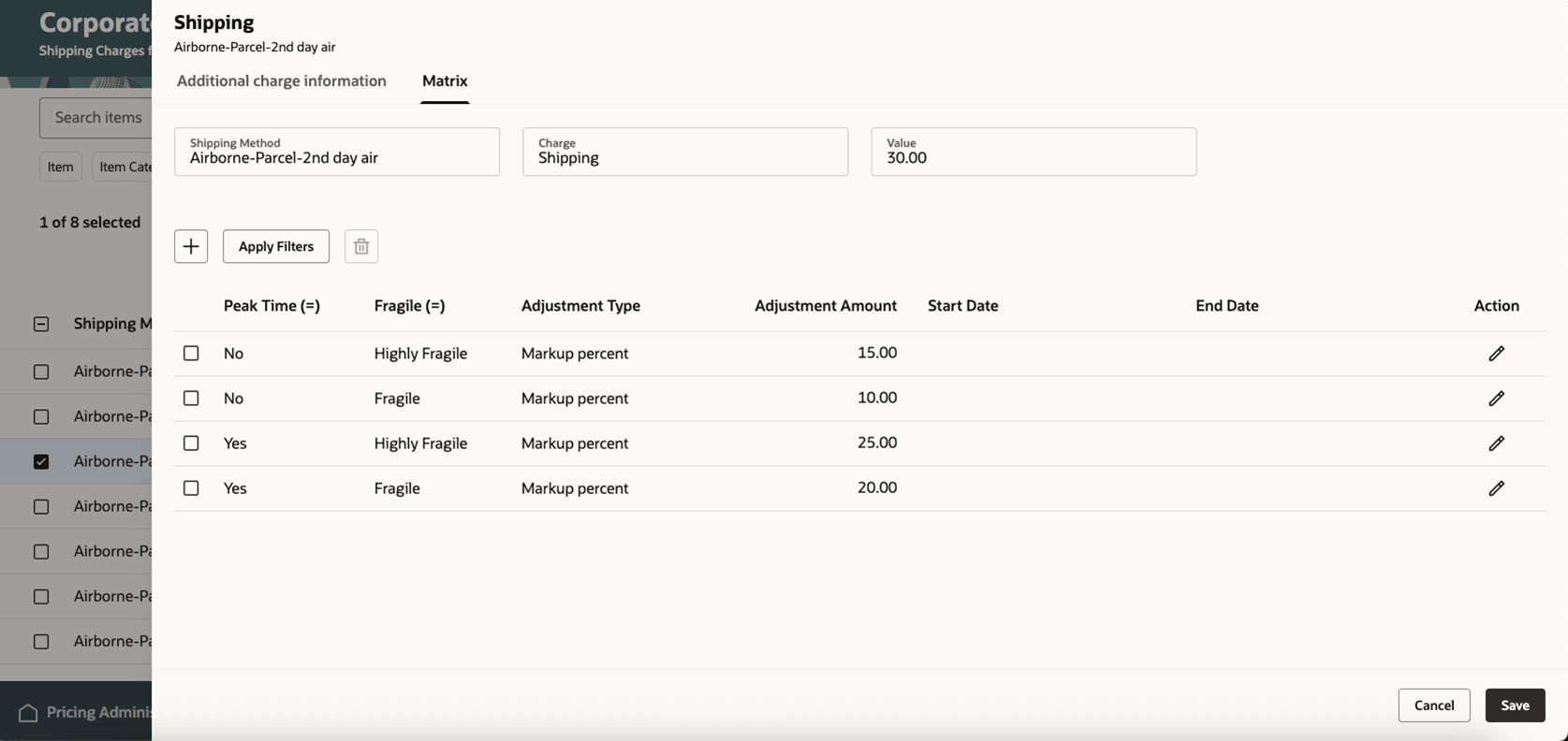This screenshot has width=1568, height=741.
Task: Tick checkbox for Yes / Highly Fragile row
Action: (x=191, y=443)
